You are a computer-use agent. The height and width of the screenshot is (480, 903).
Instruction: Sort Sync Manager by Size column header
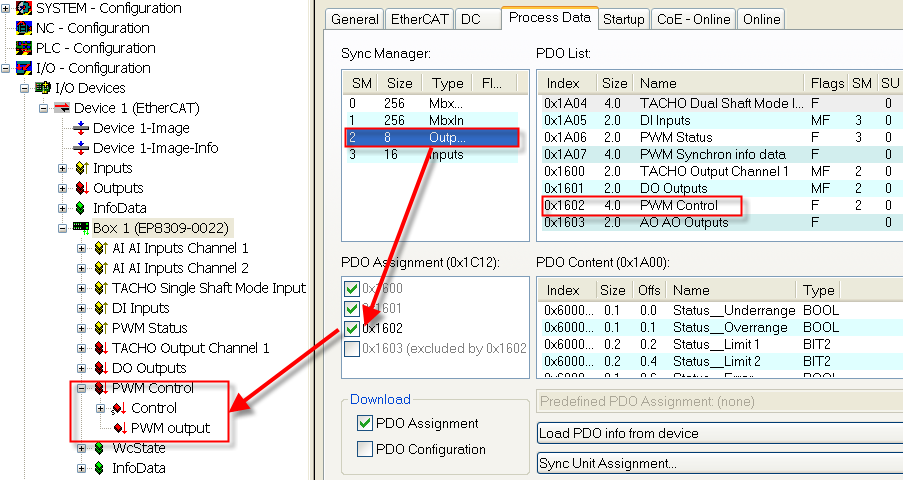click(400, 84)
